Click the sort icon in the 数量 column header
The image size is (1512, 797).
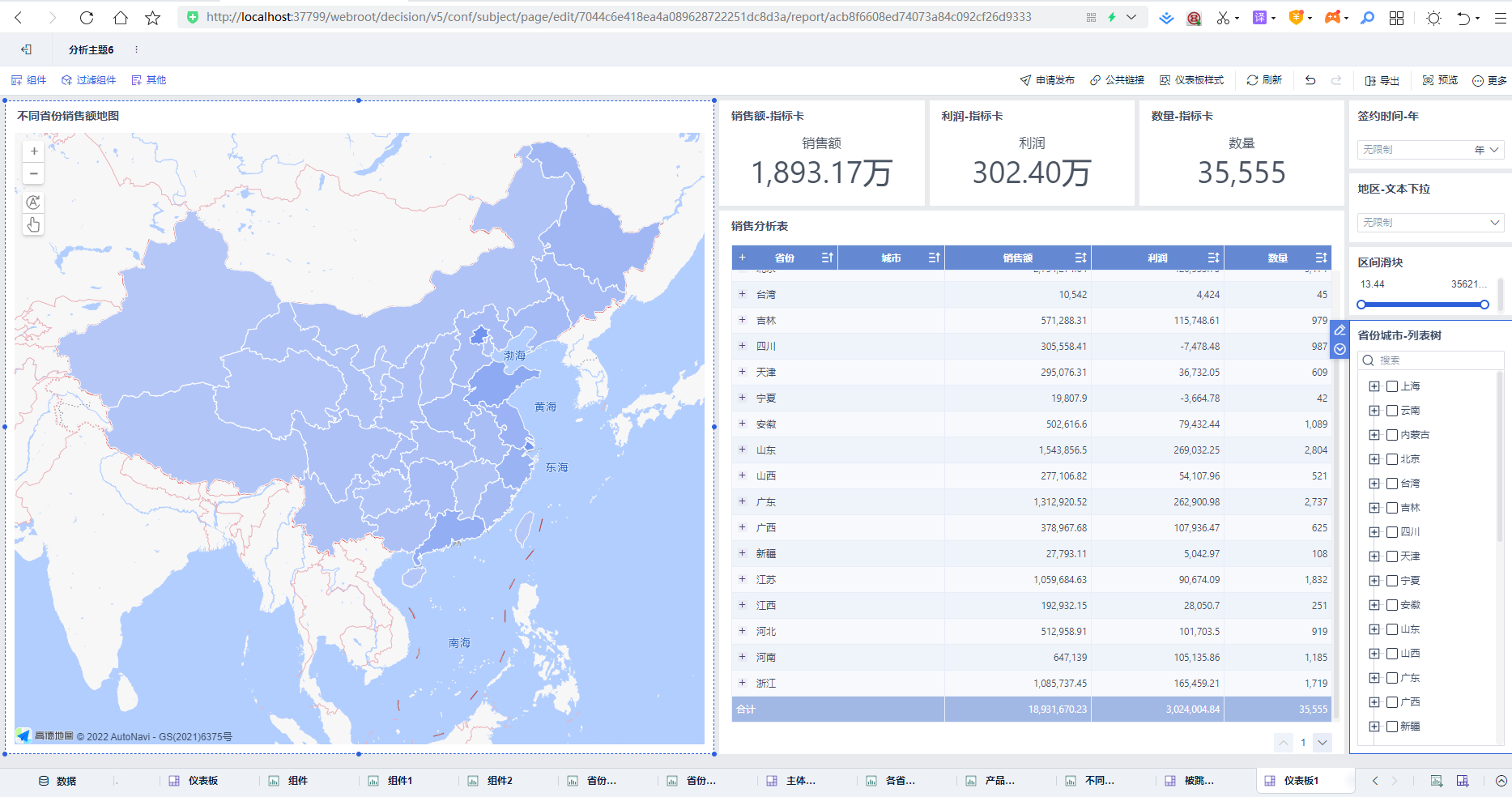click(x=1321, y=258)
